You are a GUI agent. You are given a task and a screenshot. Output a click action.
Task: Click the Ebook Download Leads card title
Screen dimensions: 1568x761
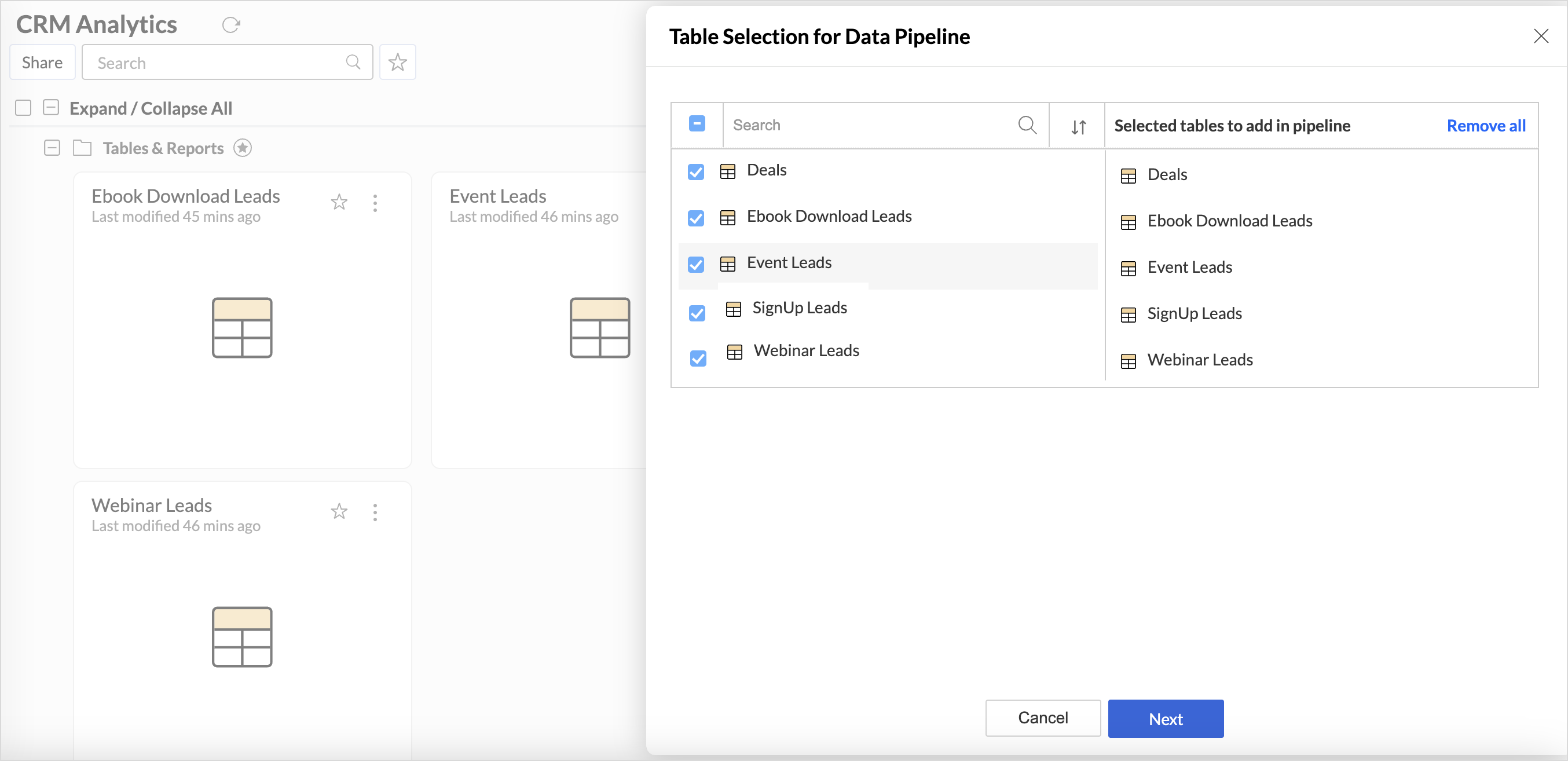(x=186, y=196)
